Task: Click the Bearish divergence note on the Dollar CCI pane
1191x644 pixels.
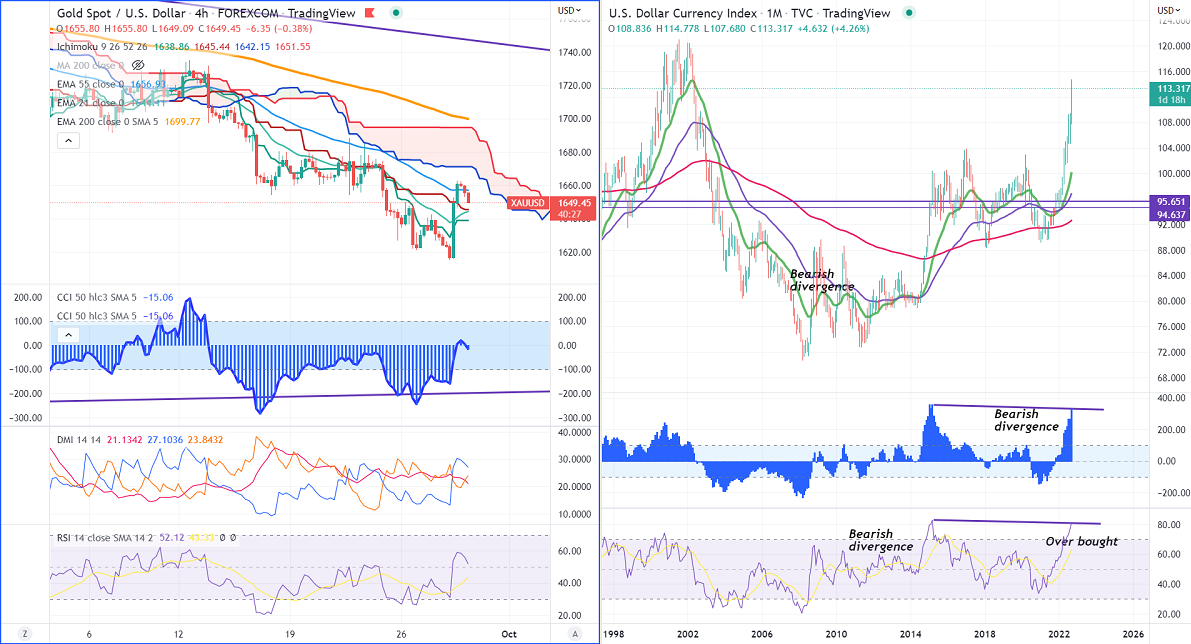Action: [1026, 420]
